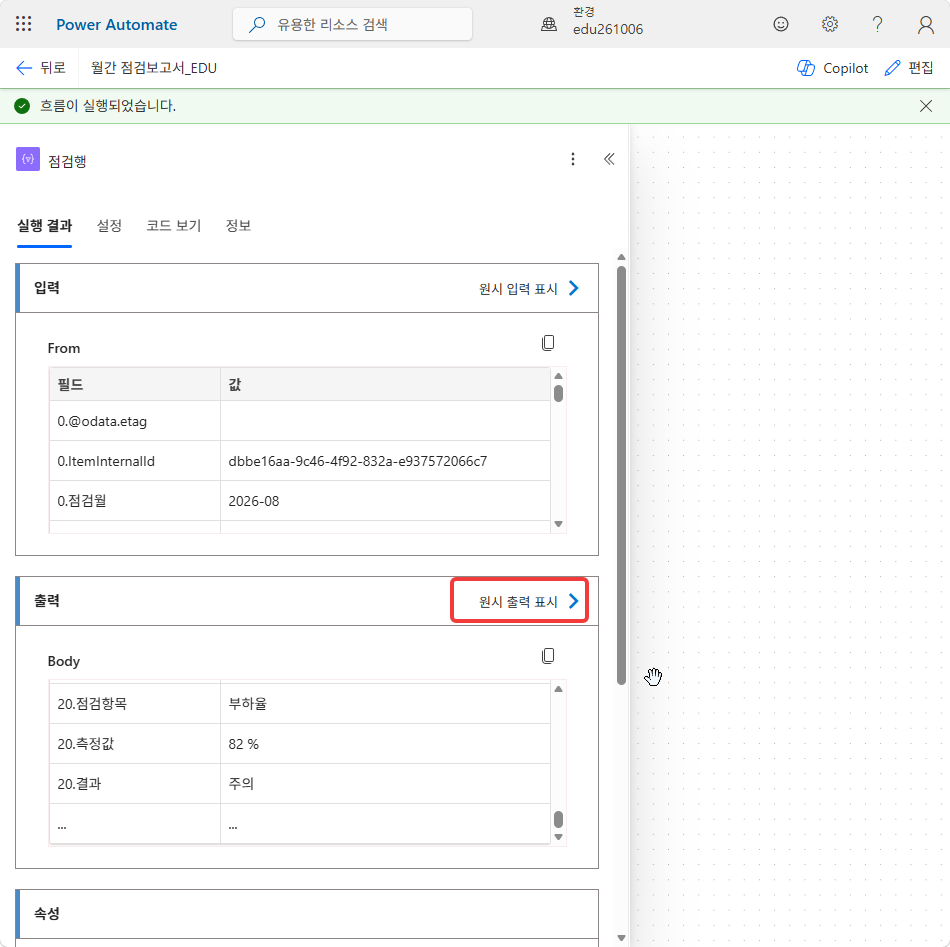Collapse the action details panel
This screenshot has height=947, width=950.
point(609,159)
